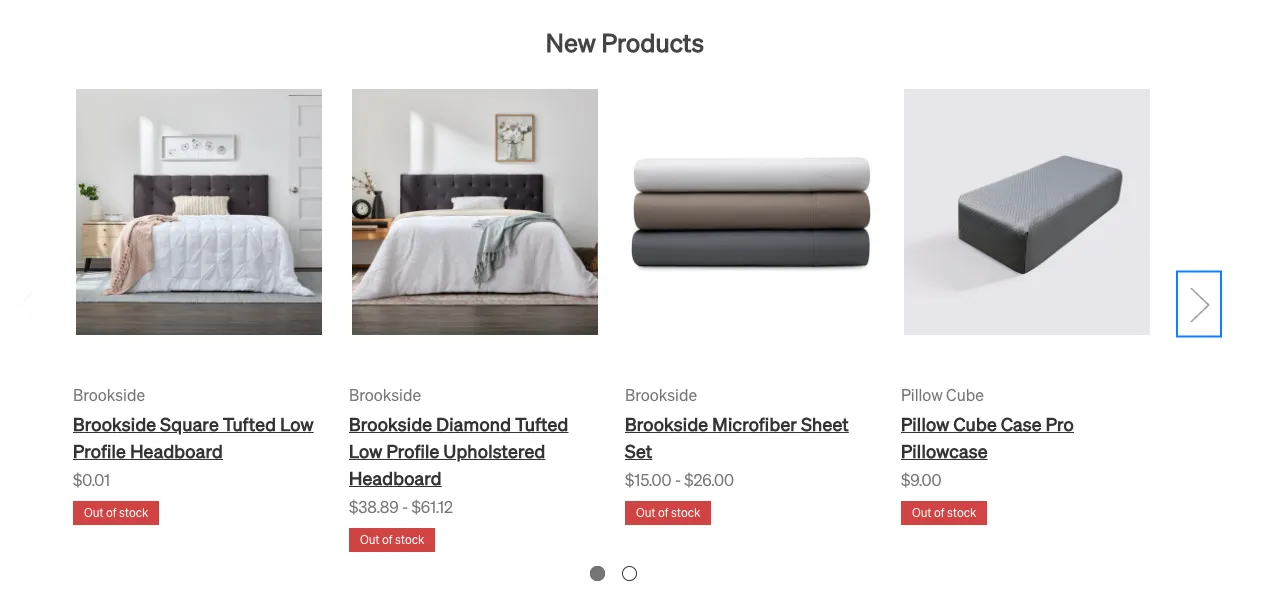Select the first carousel page dot

[x=597, y=574]
